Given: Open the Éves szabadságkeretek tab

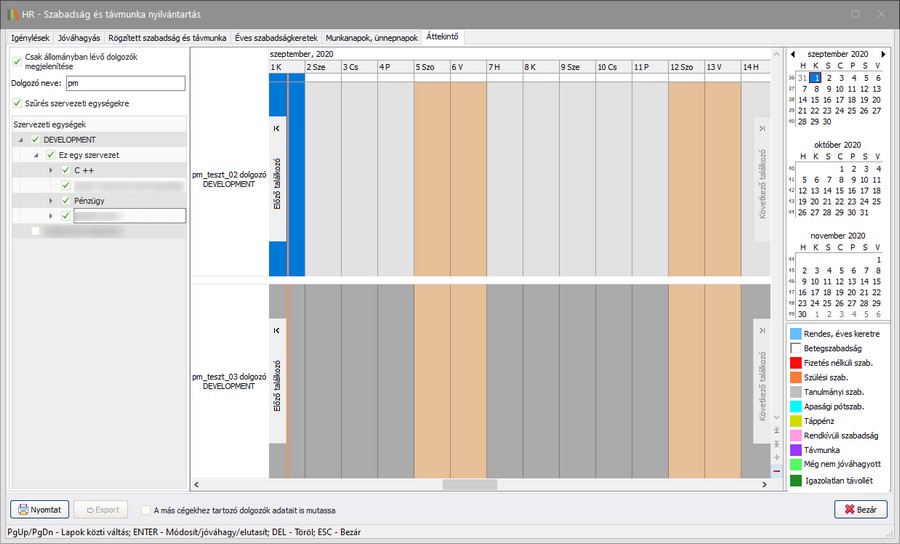Looking at the screenshot, I should point(277,37).
